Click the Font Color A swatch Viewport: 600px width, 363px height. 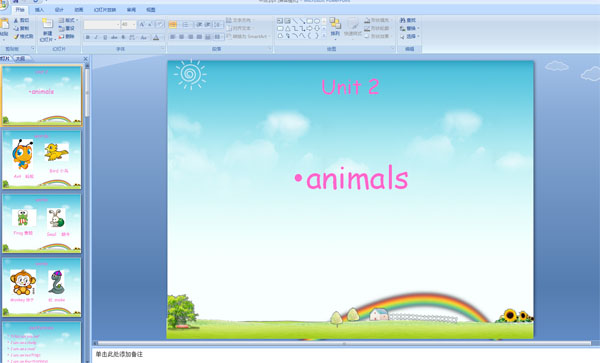(156, 37)
